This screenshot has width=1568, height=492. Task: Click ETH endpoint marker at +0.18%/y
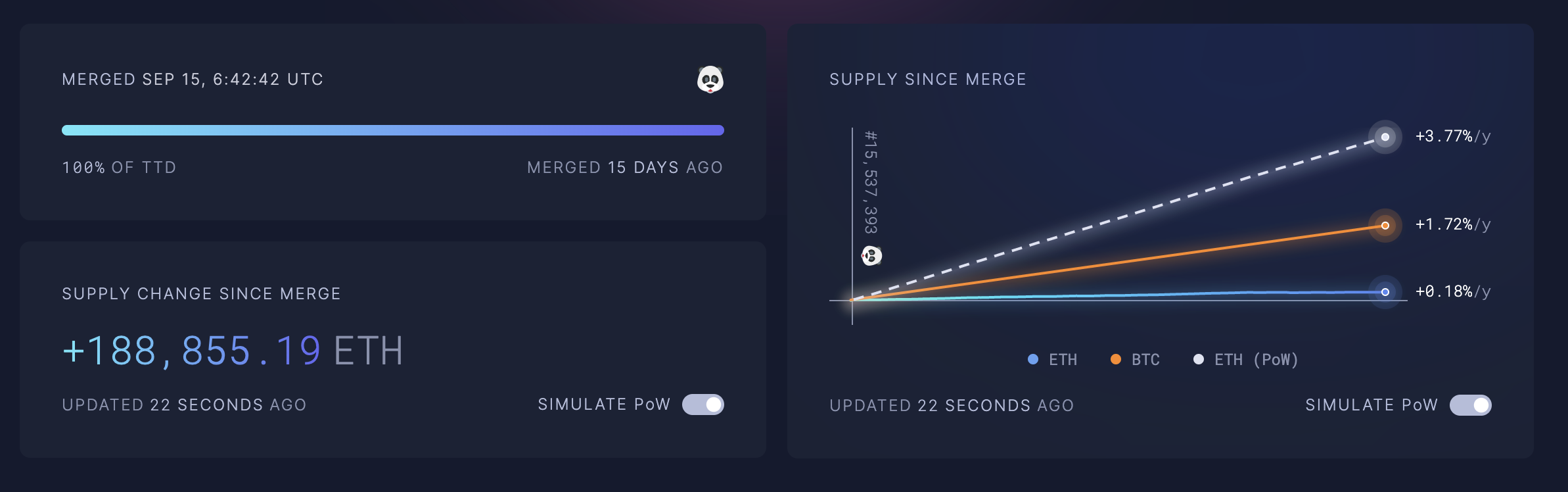click(1385, 292)
